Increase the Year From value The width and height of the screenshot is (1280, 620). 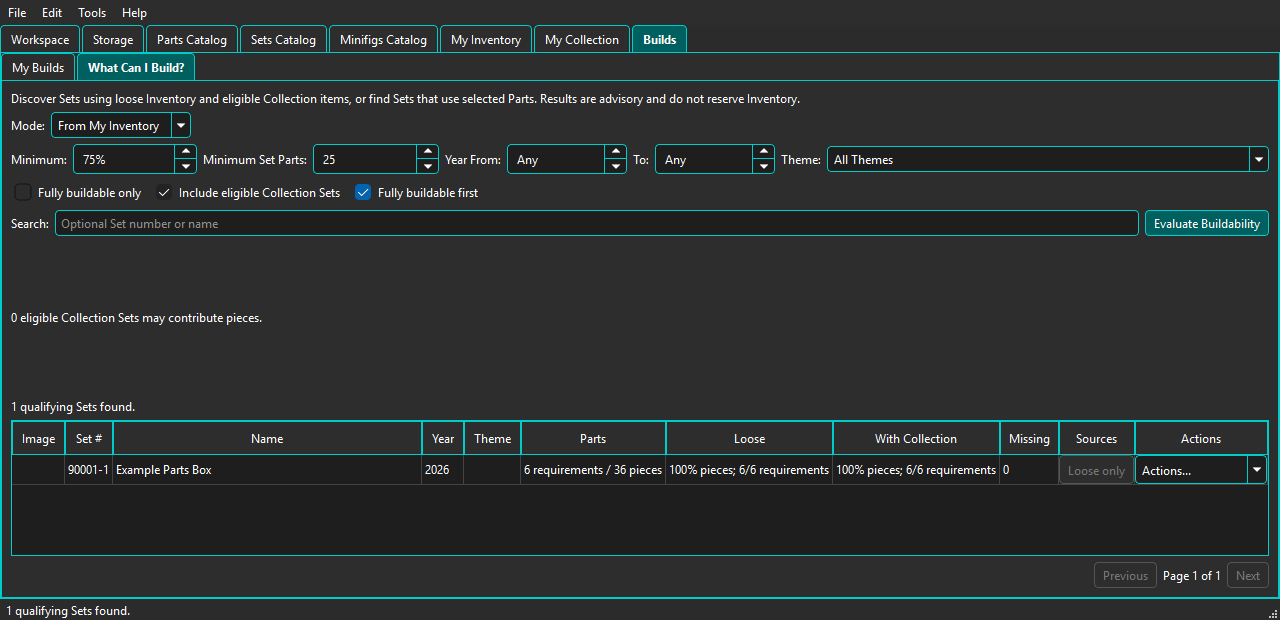point(616,152)
